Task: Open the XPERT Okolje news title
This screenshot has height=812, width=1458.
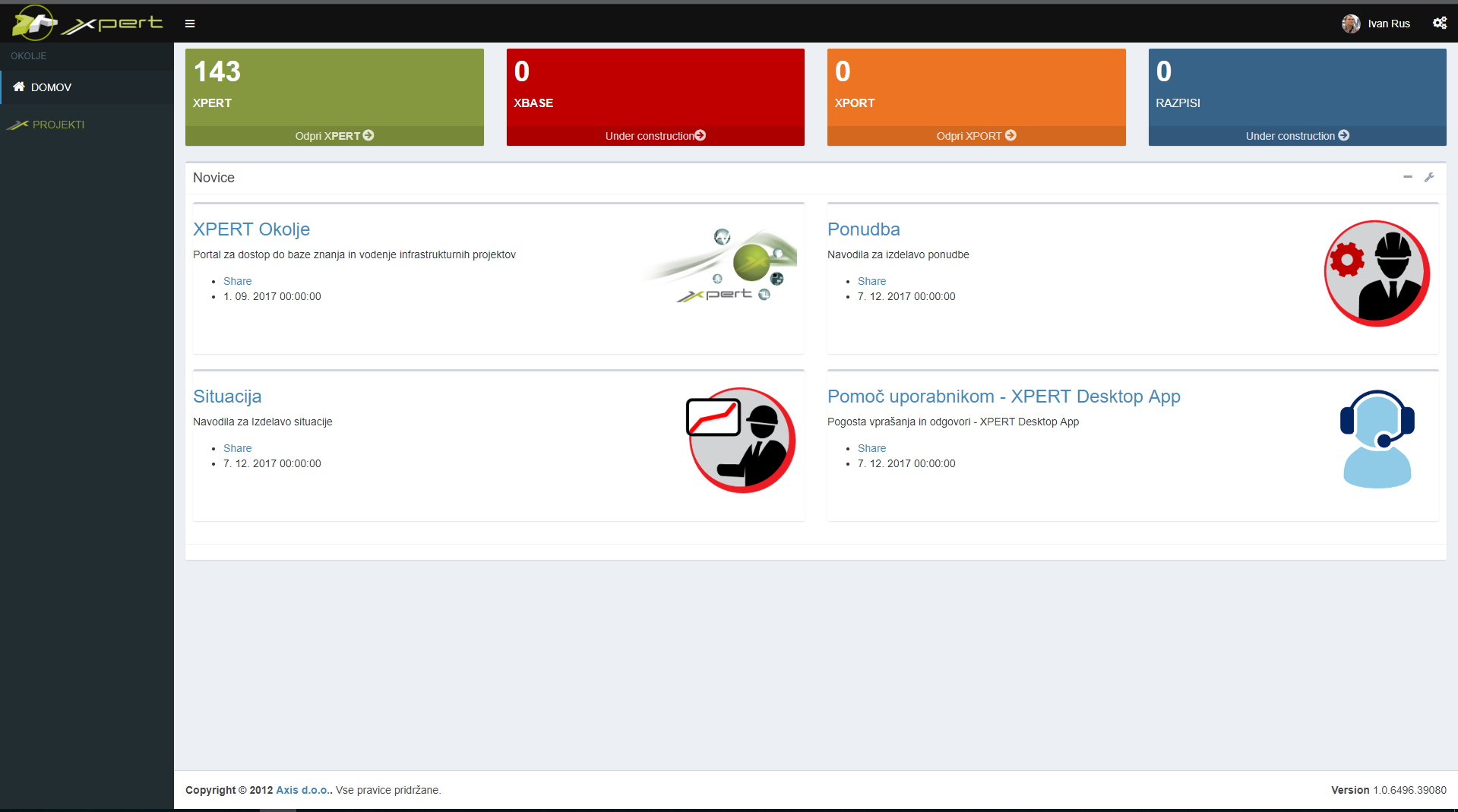Action: (x=251, y=229)
